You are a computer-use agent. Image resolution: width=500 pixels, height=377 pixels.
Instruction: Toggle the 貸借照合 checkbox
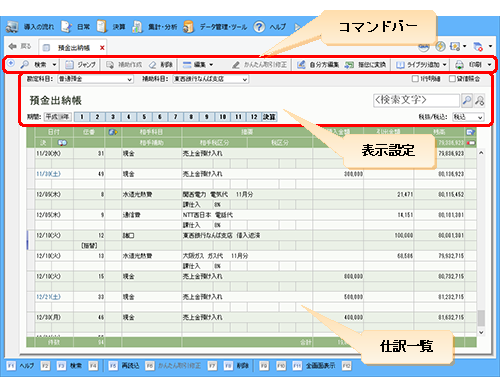tap(452, 79)
